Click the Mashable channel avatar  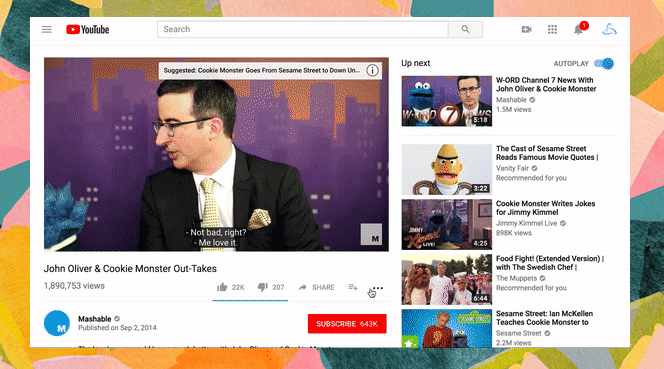[57, 323]
